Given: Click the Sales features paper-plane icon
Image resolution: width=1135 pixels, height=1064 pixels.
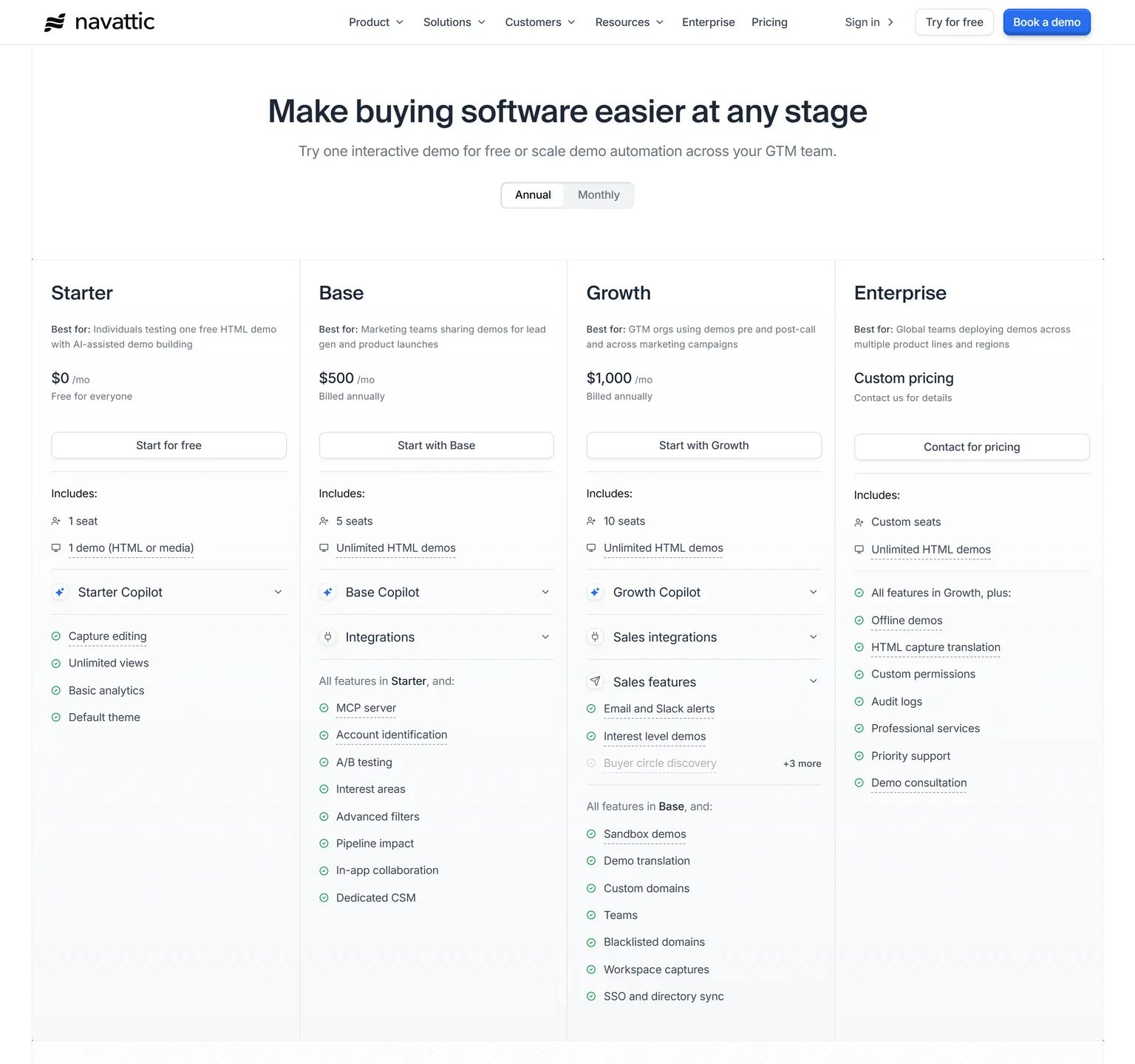Looking at the screenshot, I should click(x=595, y=681).
